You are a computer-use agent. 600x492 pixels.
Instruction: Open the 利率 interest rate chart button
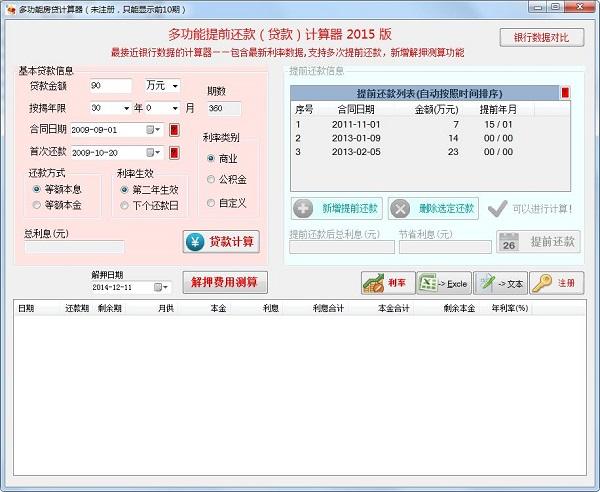point(385,284)
